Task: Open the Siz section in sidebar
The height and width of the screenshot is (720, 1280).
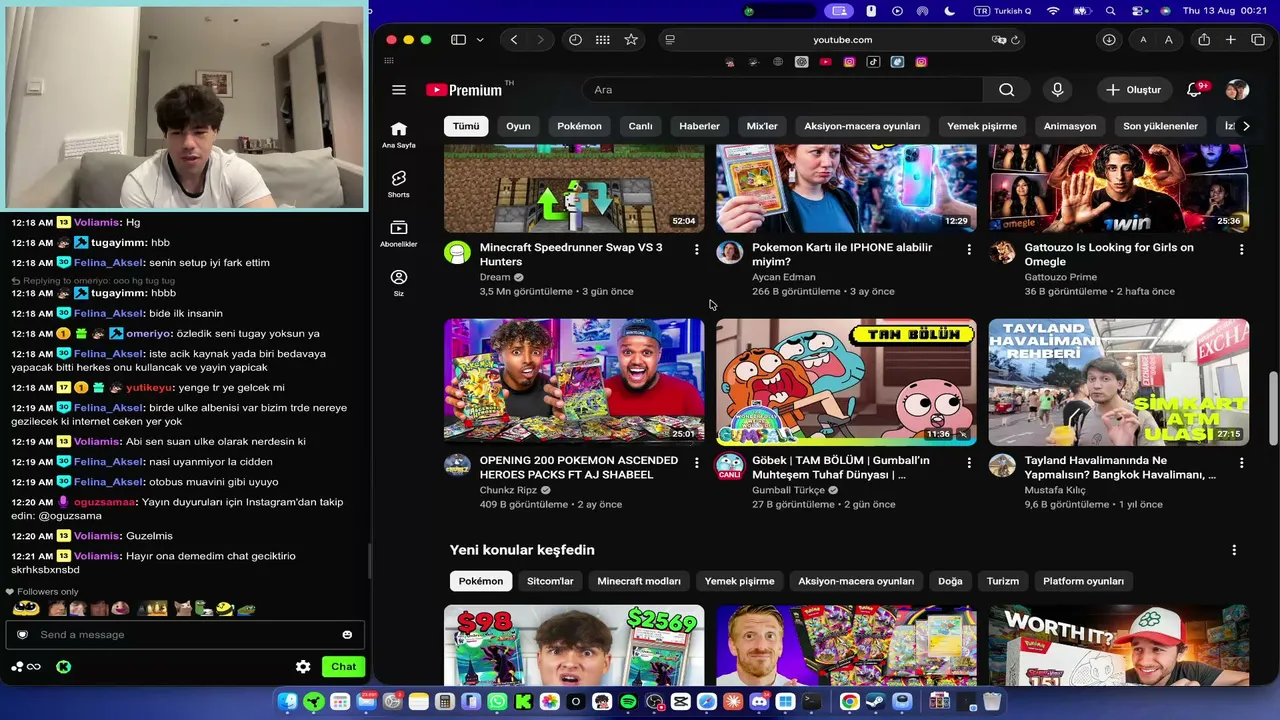Action: tap(399, 283)
